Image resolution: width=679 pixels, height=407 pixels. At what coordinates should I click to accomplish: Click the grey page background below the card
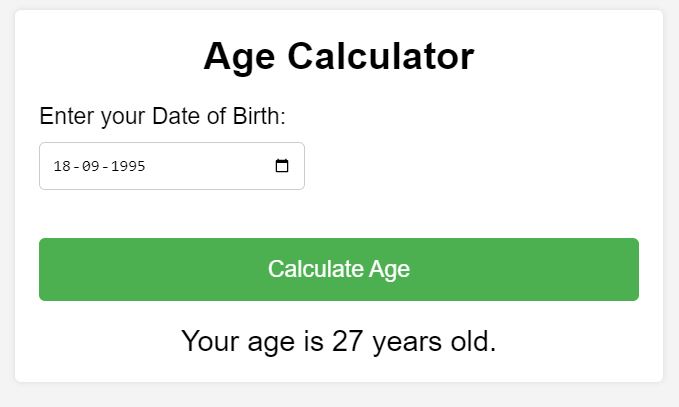tap(339, 396)
